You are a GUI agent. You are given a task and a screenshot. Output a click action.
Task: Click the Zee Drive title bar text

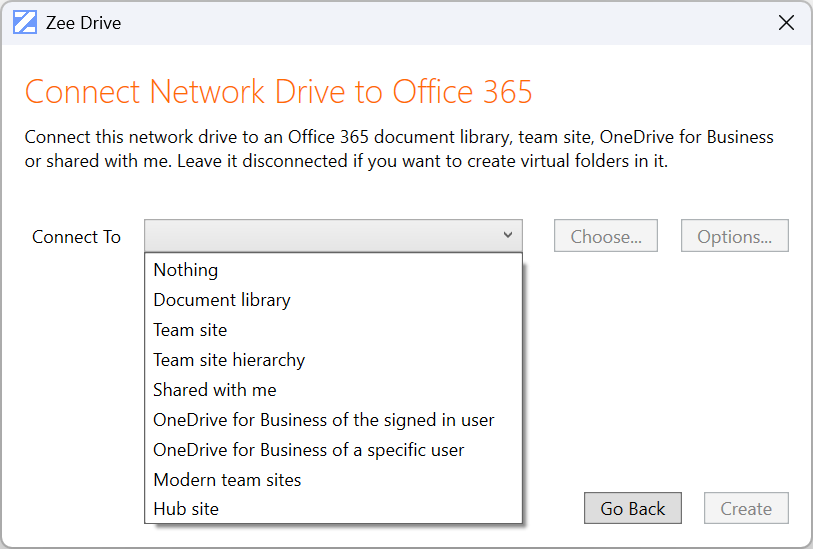83,23
